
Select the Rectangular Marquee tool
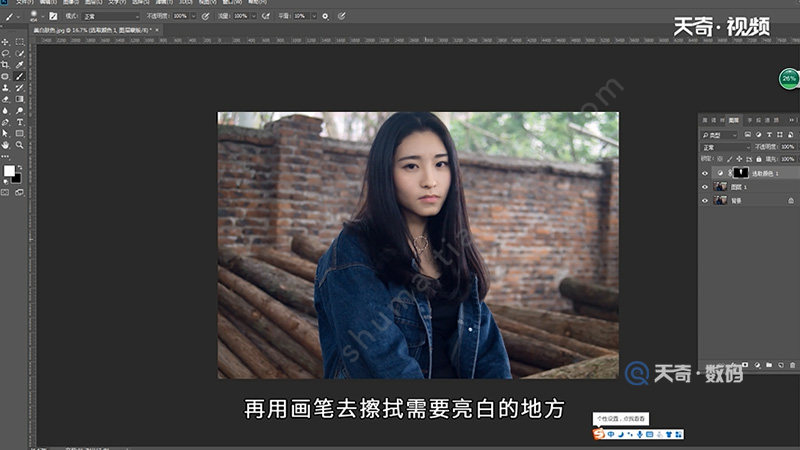click(x=19, y=42)
